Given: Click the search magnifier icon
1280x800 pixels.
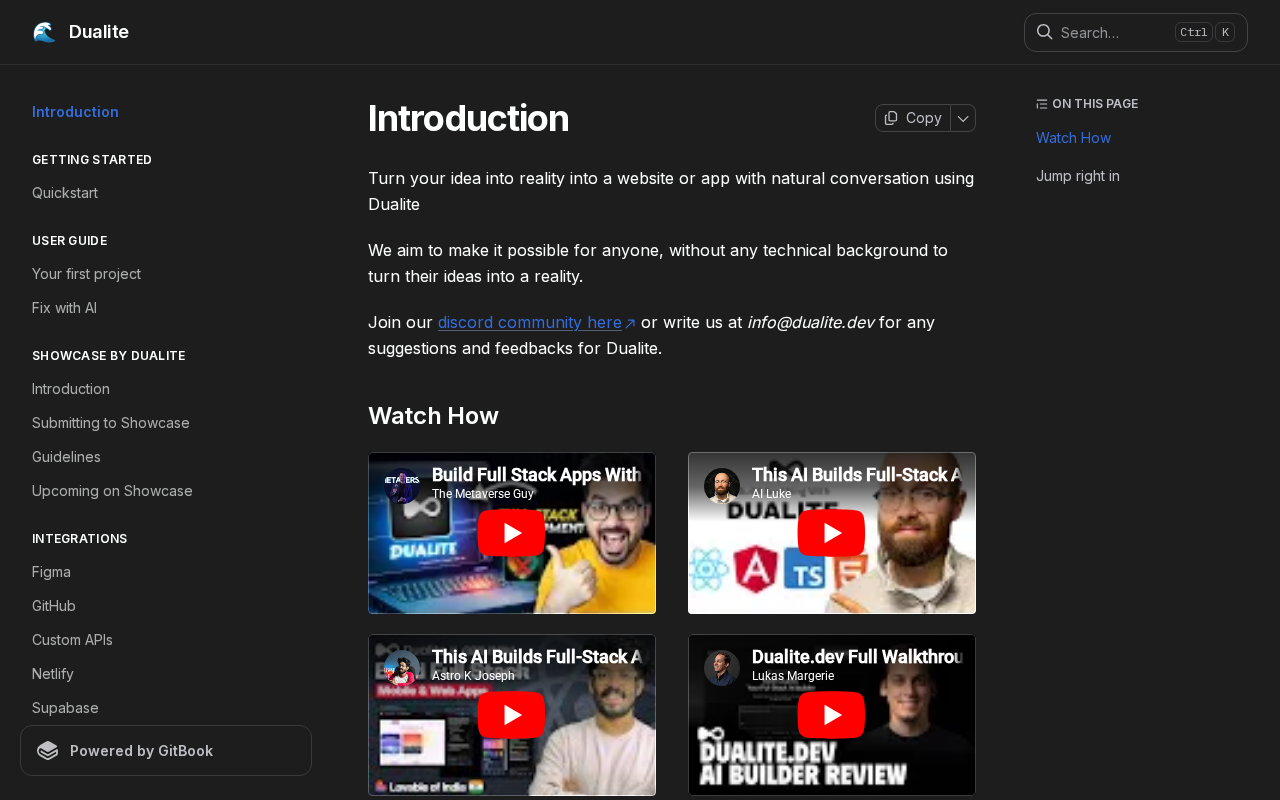Looking at the screenshot, I should click(x=1044, y=32).
